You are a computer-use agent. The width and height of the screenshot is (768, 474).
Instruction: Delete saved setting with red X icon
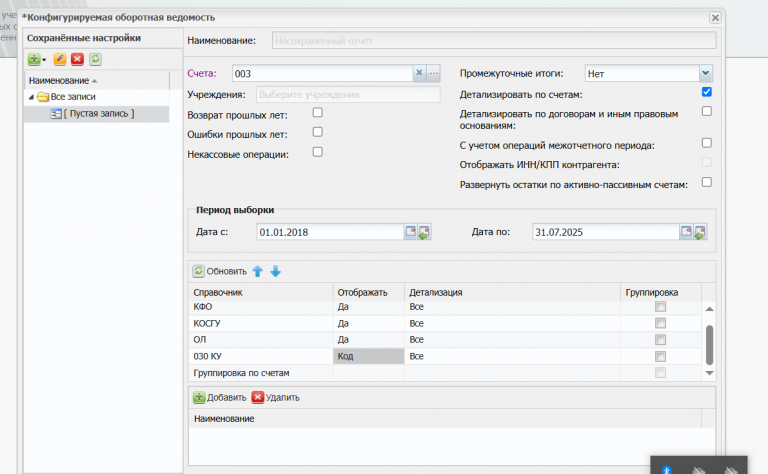[x=77, y=59]
